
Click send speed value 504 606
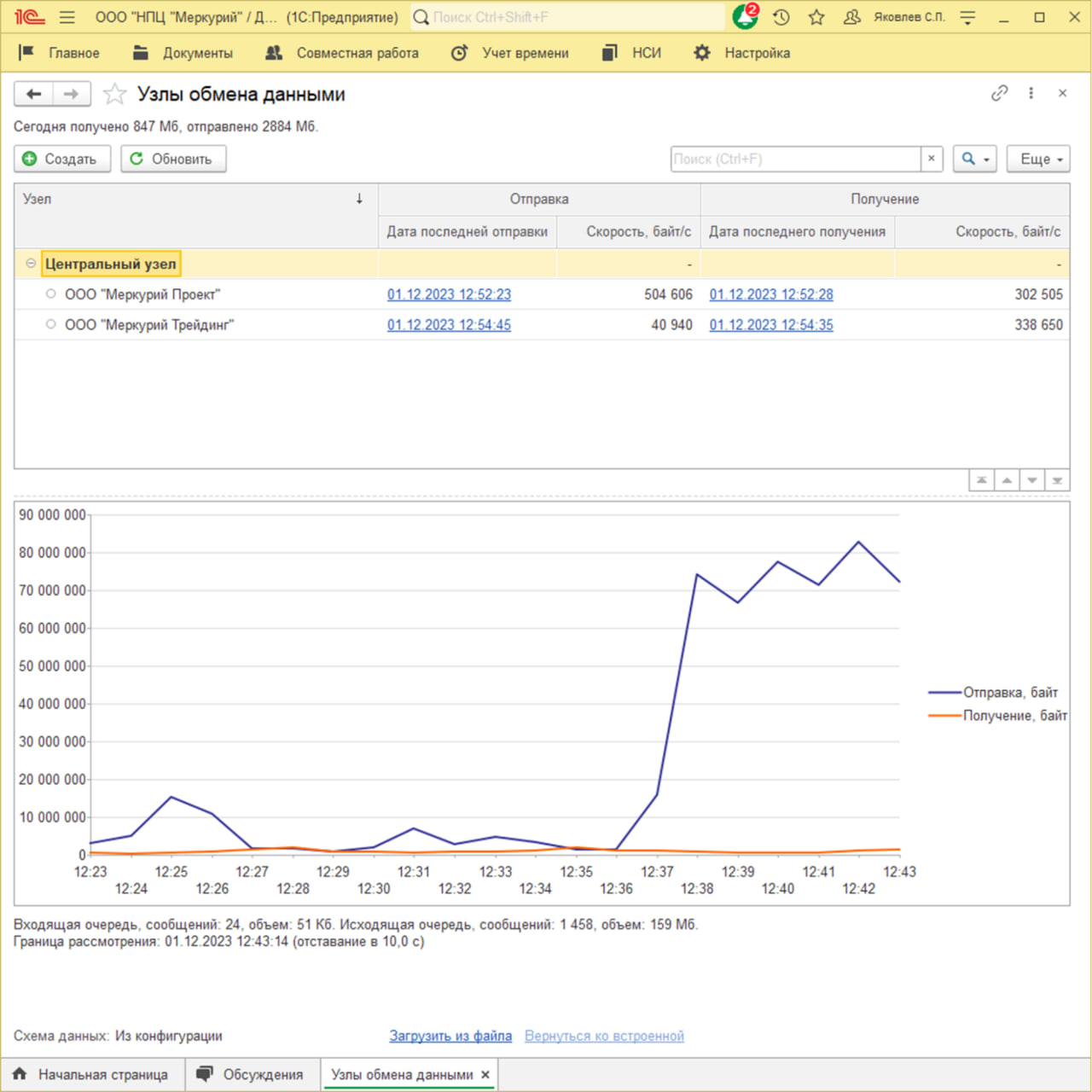click(668, 294)
